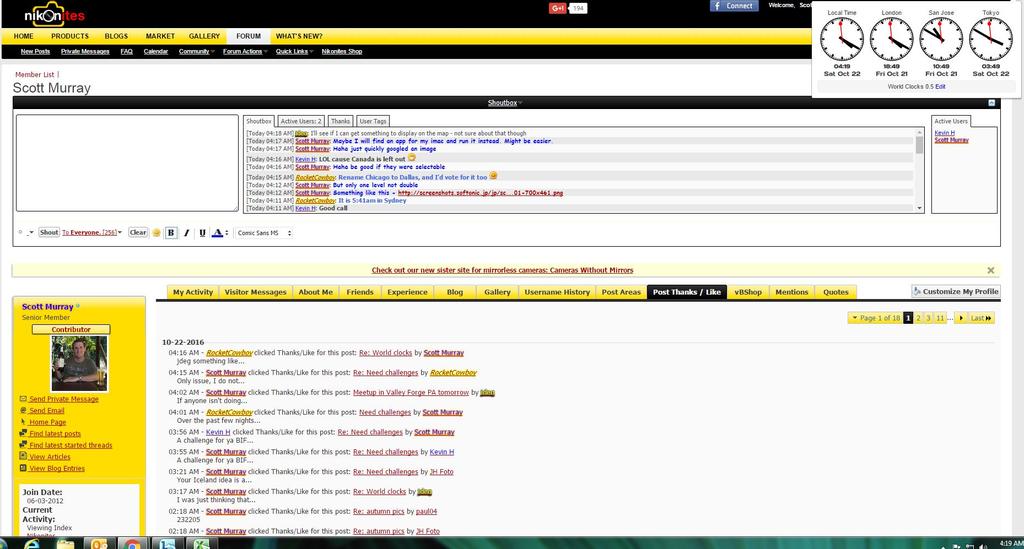The image size is (1024, 549).
Task: Click the Find latest posts link
Action: (x=55, y=434)
